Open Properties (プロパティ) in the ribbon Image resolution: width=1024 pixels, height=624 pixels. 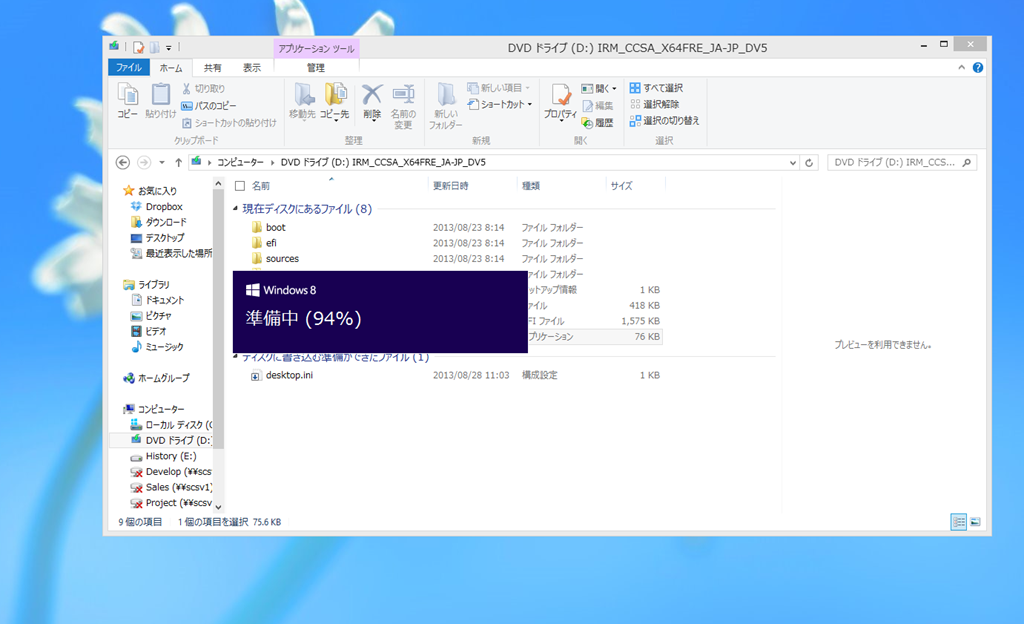[x=560, y=102]
